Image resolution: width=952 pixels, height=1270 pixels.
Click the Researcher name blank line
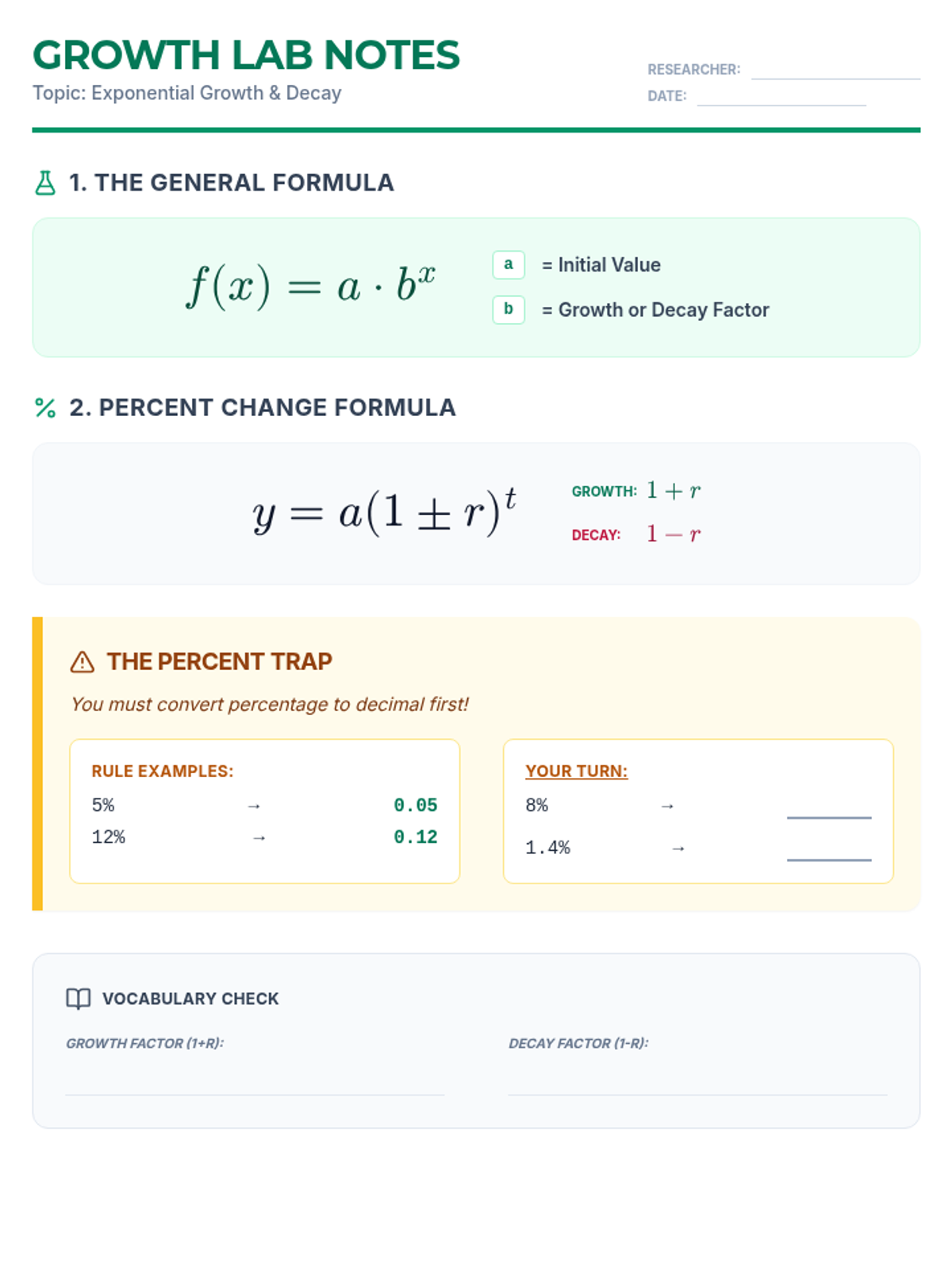pyautogui.click(x=835, y=71)
